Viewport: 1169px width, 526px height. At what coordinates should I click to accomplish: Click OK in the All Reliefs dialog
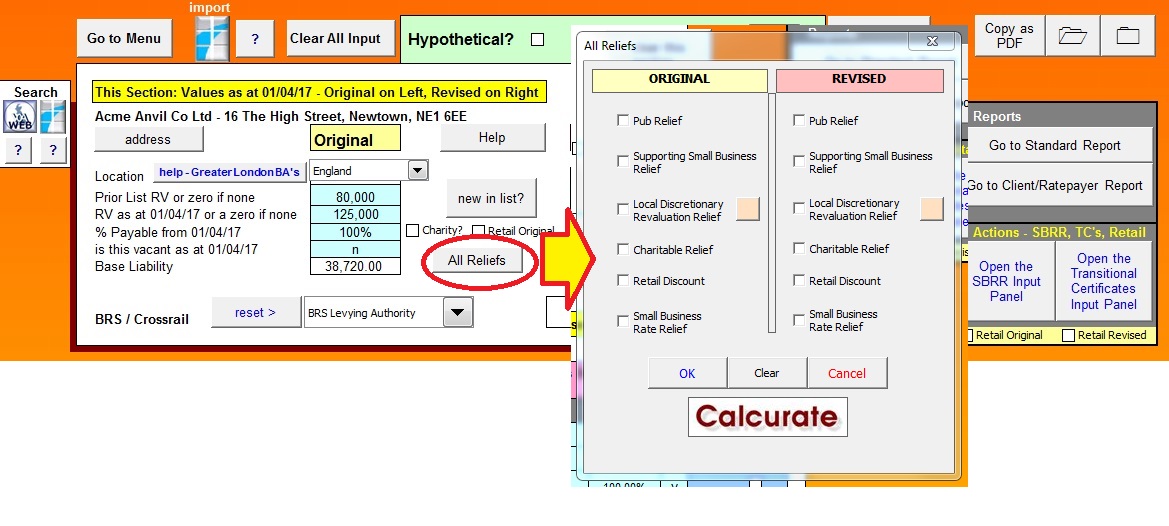pos(687,373)
